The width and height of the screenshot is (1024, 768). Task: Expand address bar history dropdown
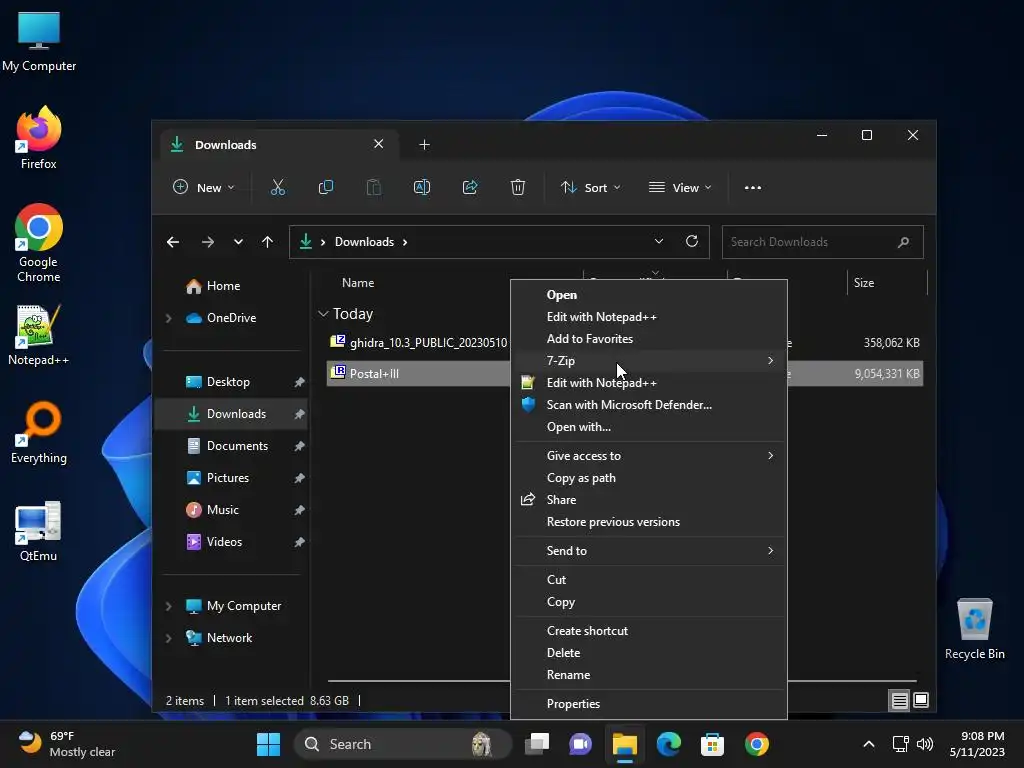pyautogui.click(x=659, y=242)
